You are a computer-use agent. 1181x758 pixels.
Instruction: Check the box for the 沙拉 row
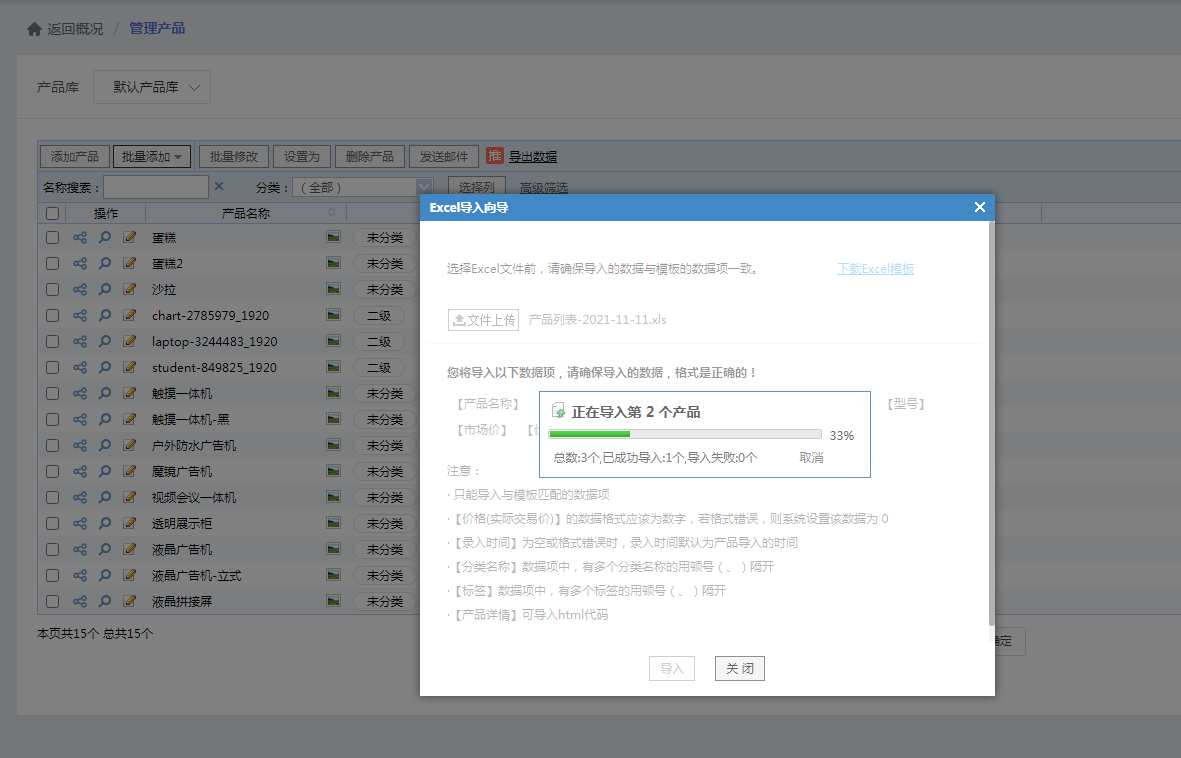pos(52,289)
